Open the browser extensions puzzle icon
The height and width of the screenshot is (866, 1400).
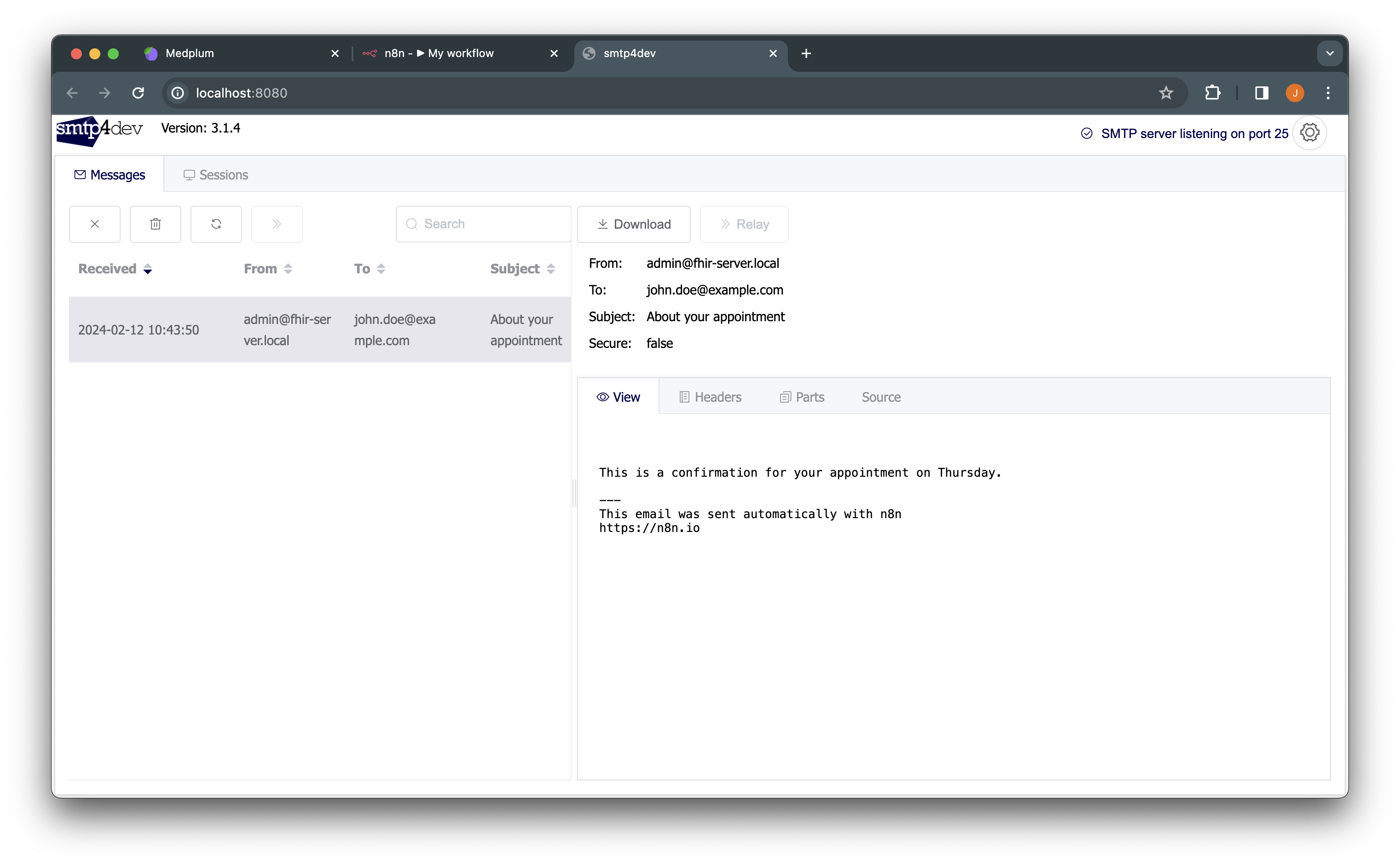[1213, 93]
